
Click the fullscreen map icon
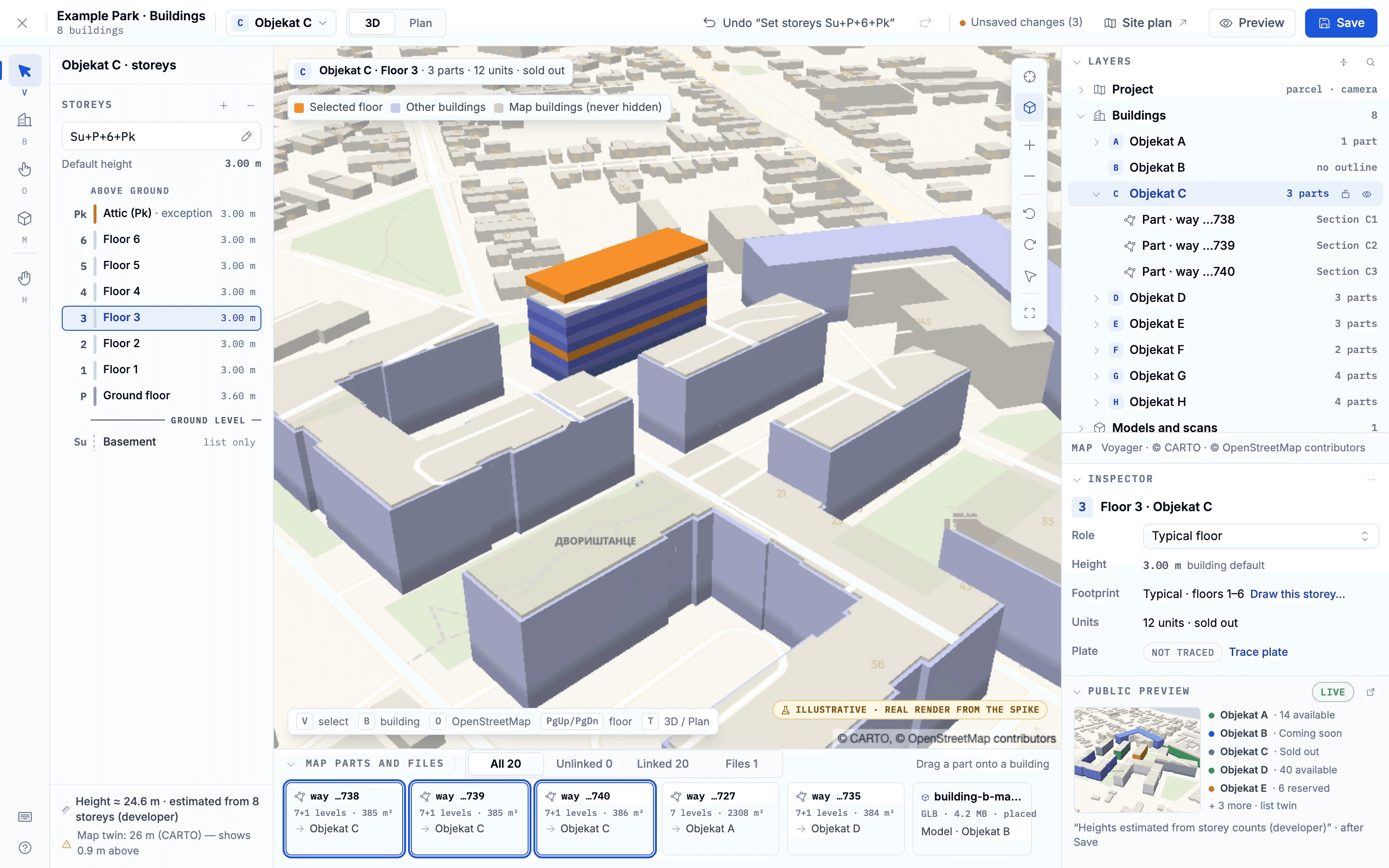tap(1029, 313)
